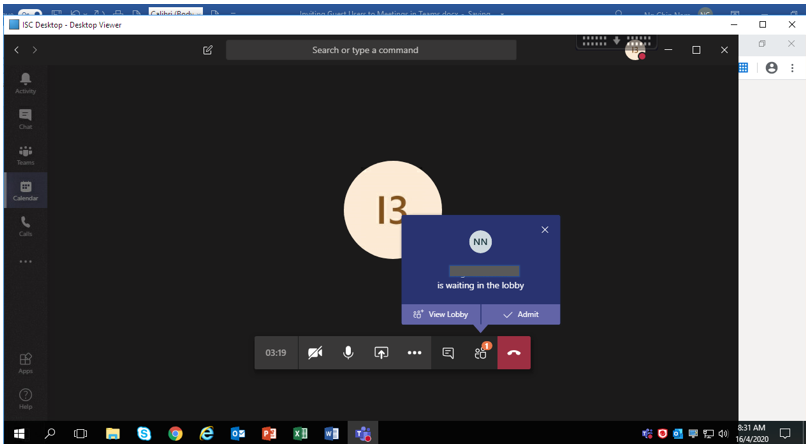The image size is (810, 447).
Task: Click the 03:19 meeting timer
Action: click(276, 353)
